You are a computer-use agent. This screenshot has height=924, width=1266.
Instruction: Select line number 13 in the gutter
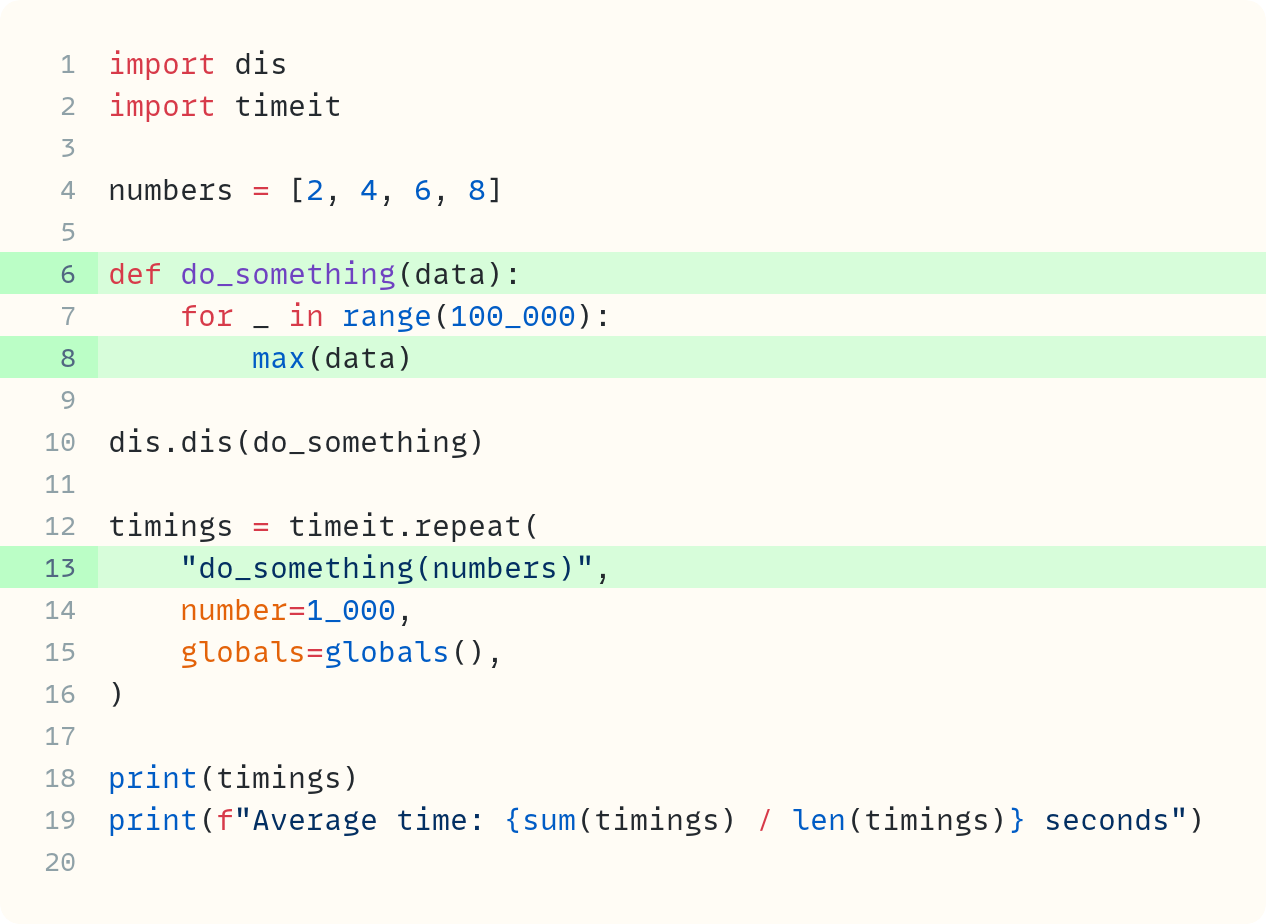click(x=61, y=568)
